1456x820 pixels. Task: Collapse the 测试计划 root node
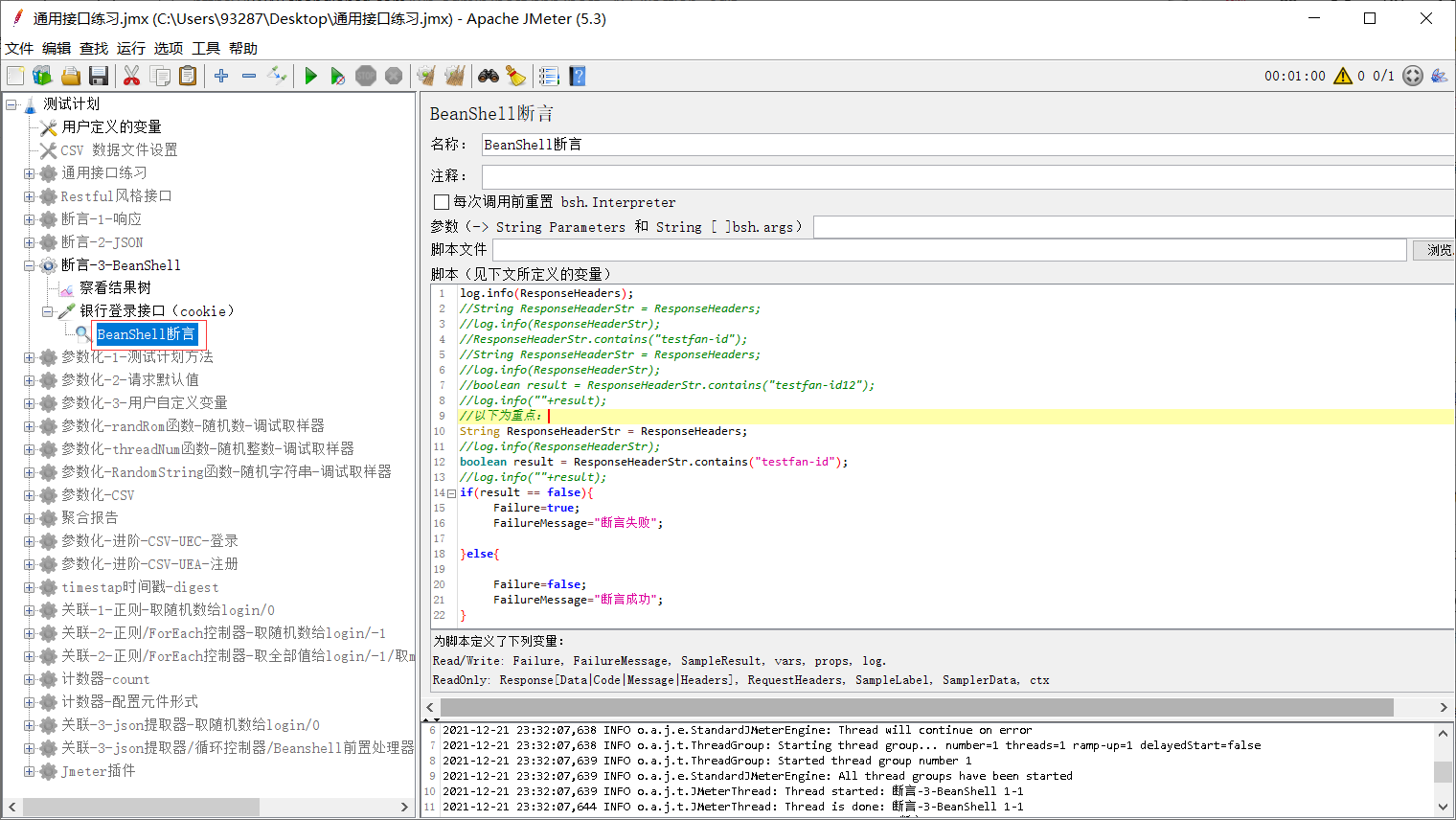coord(11,104)
